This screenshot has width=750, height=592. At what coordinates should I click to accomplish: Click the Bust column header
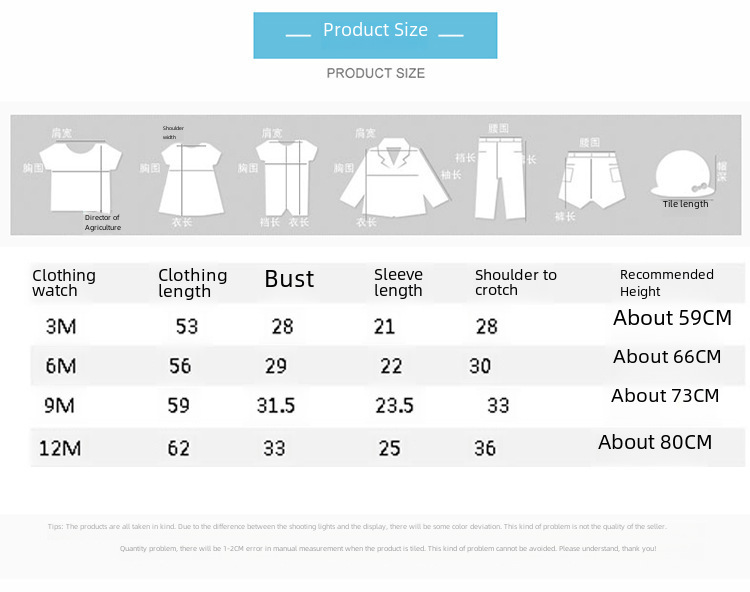289,279
